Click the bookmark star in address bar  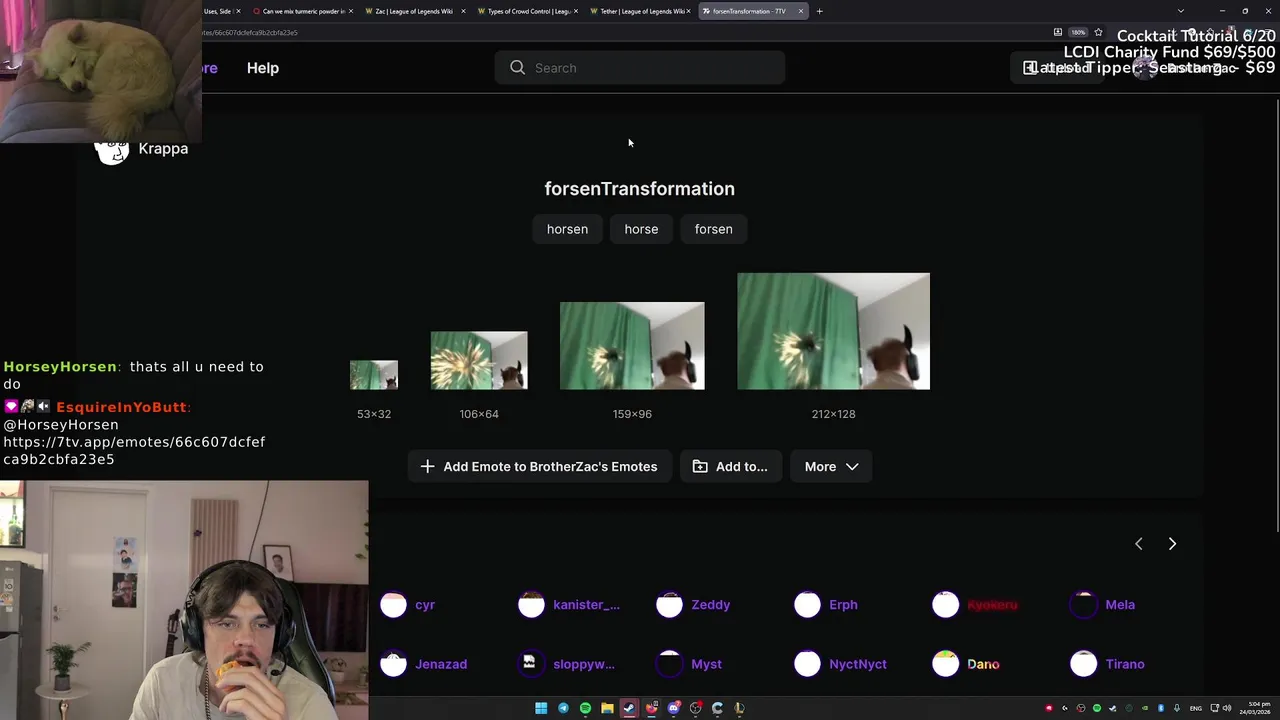(1098, 32)
